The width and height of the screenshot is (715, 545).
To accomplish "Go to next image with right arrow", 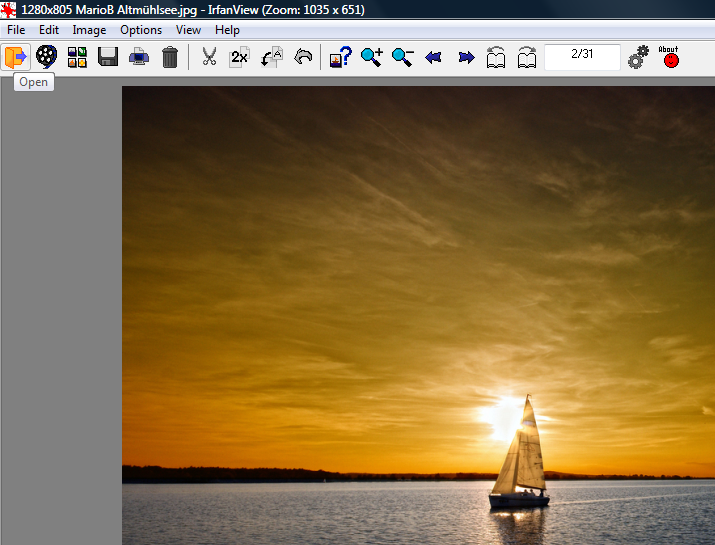I will click(466, 57).
